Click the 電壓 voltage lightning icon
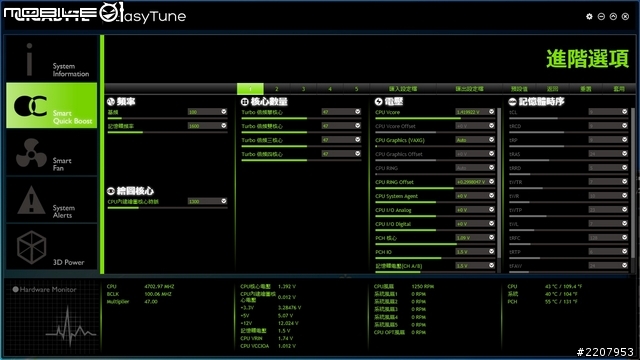The height and width of the screenshot is (360, 640). 378,101
